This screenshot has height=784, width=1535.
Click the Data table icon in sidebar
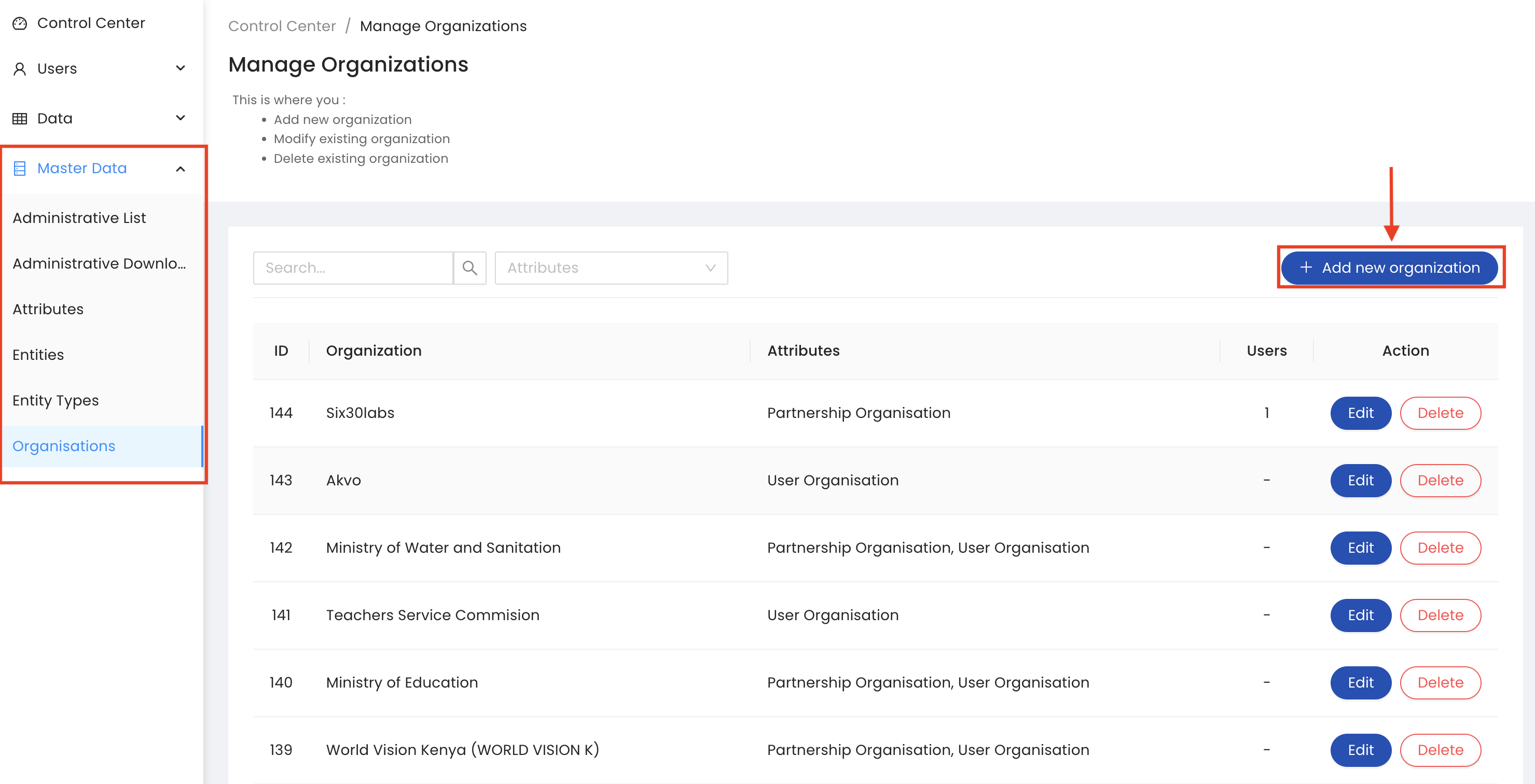pyautogui.click(x=20, y=119)
